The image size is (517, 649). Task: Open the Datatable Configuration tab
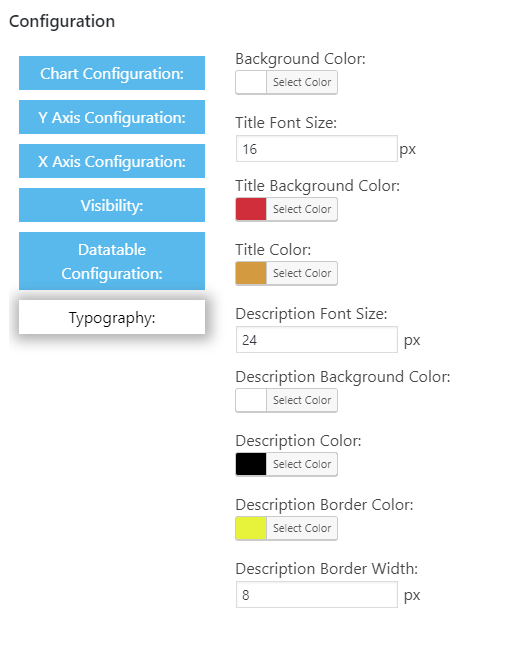112,261
